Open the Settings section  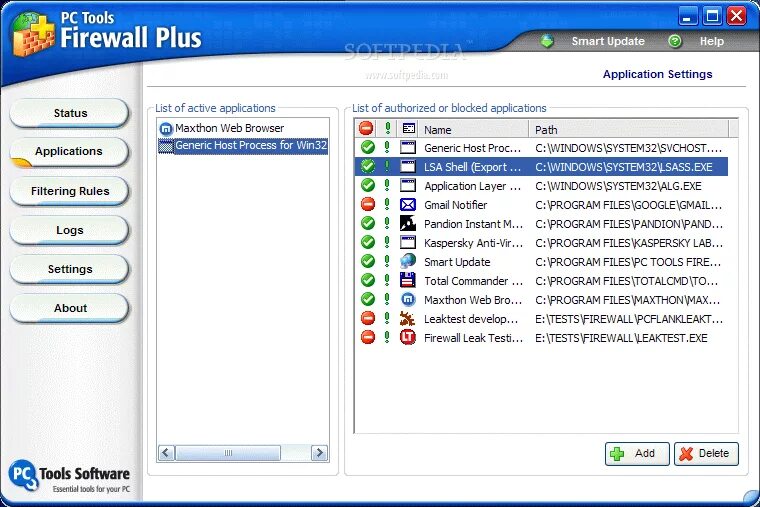(69, 269)
